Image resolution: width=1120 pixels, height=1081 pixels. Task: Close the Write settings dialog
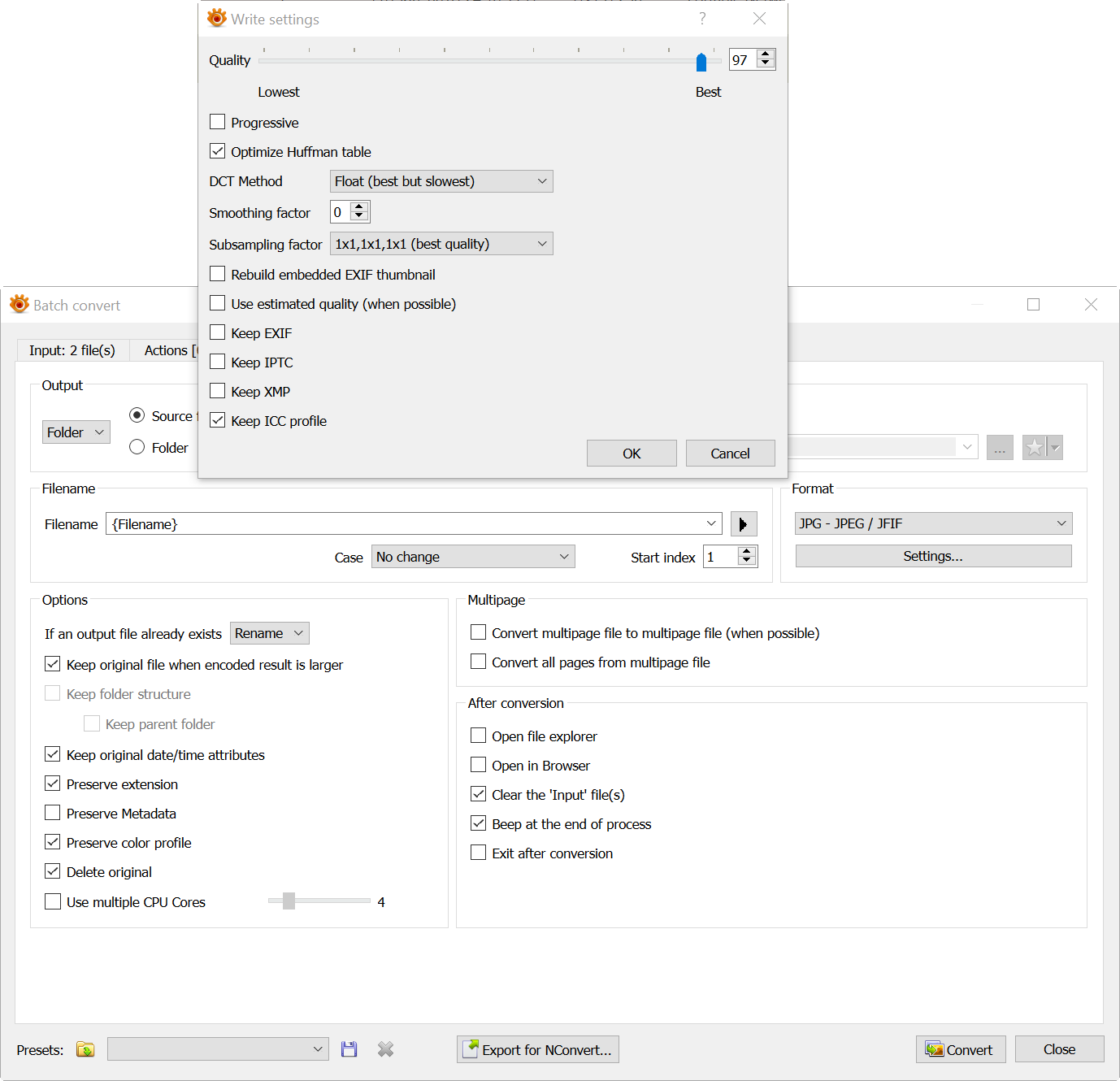759,19
